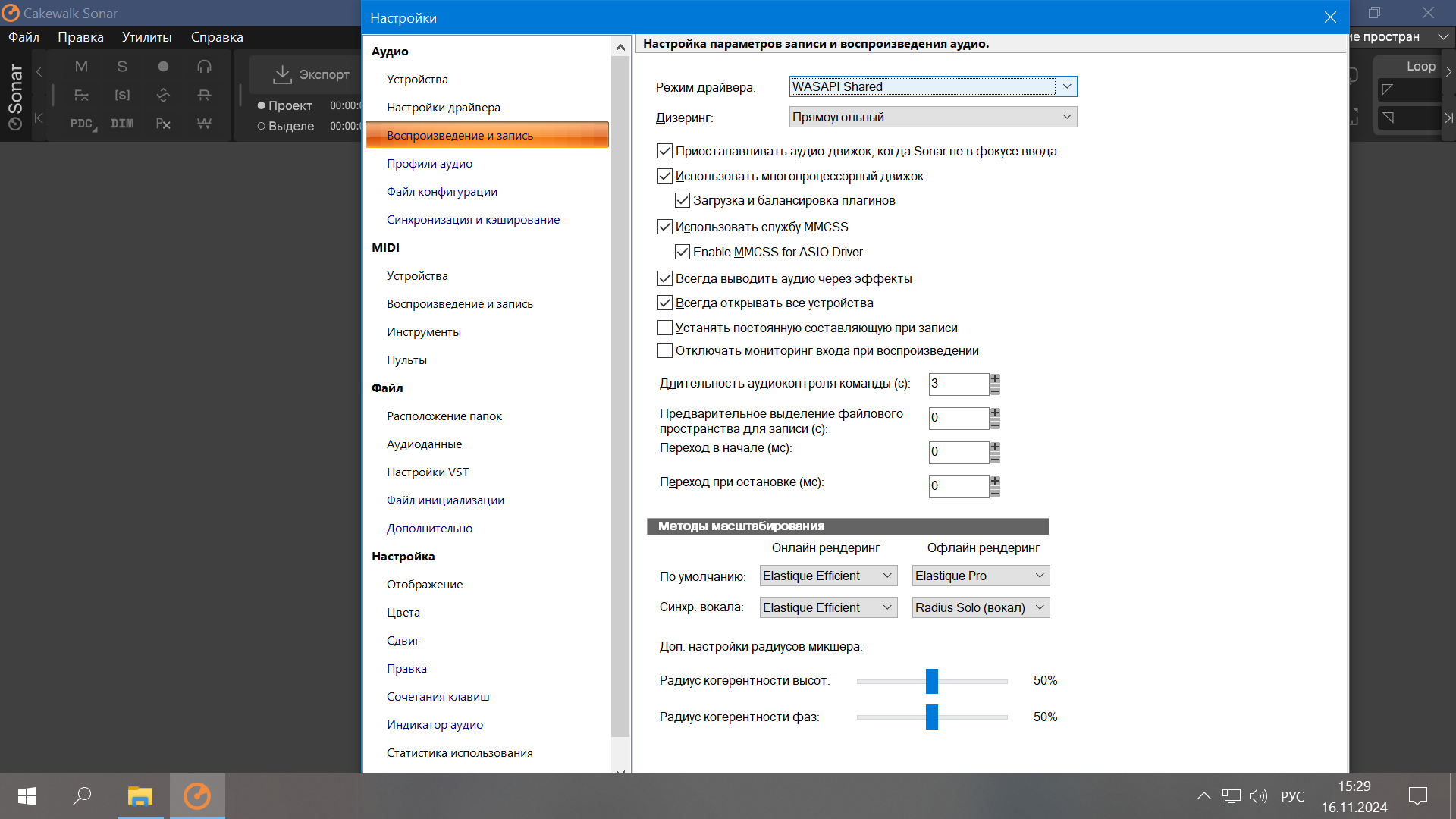Expand the workspace dropdown chevron at top right
Viewport: 1456px width, 819px height.
pyautogui.click(x=1443, y=36)
